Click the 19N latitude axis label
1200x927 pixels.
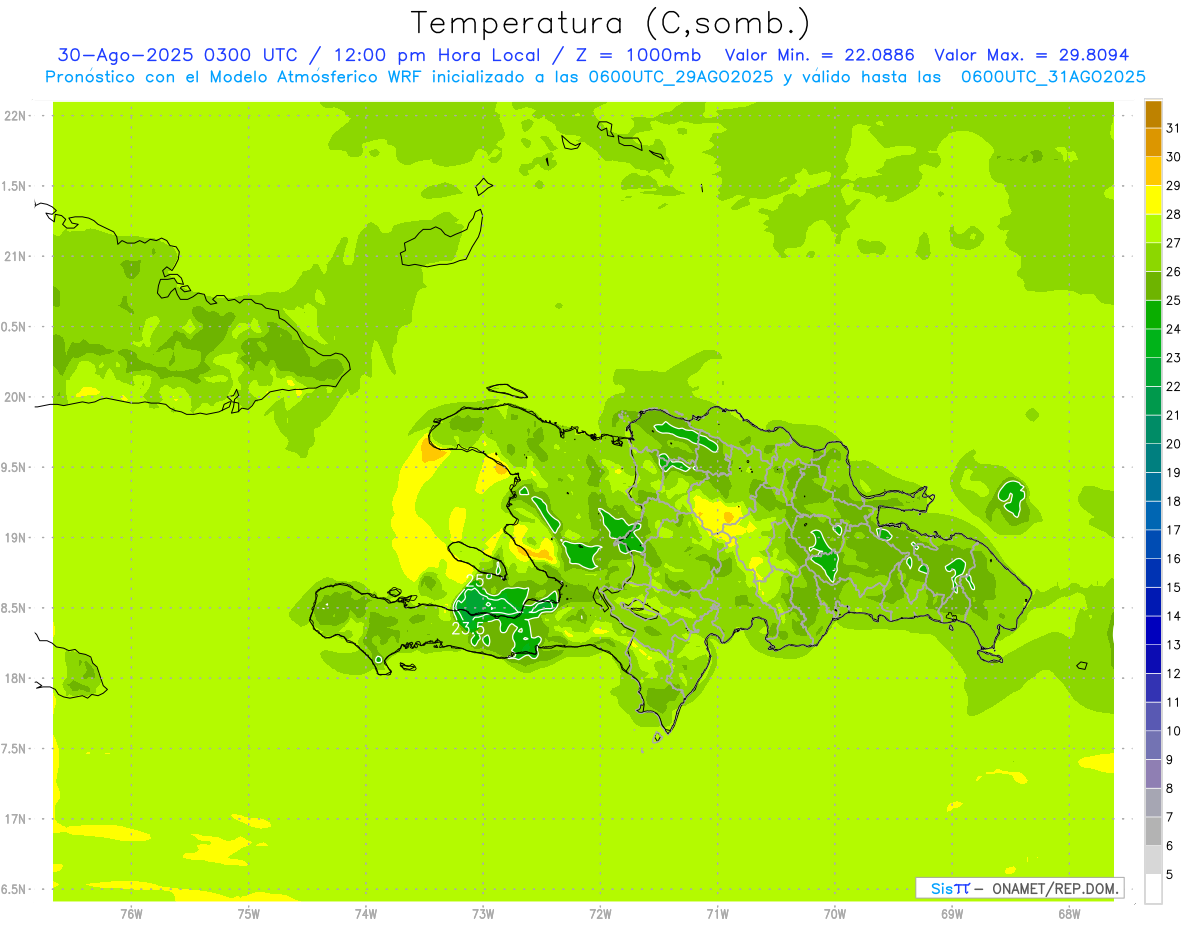pyautogui.click(x=15, y=538)
